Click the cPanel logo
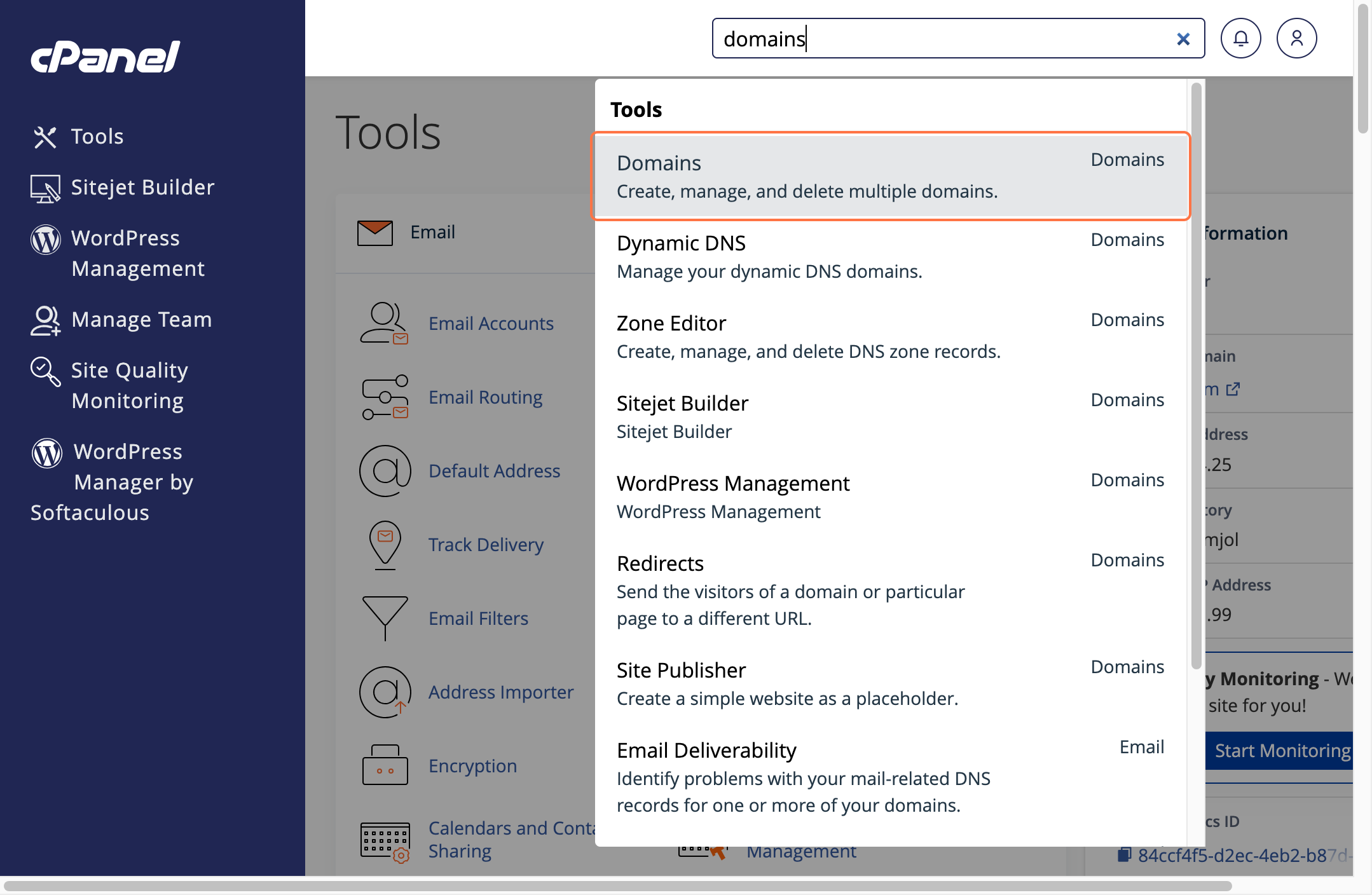Viewport: 1372px width, 895px height. 106,57
